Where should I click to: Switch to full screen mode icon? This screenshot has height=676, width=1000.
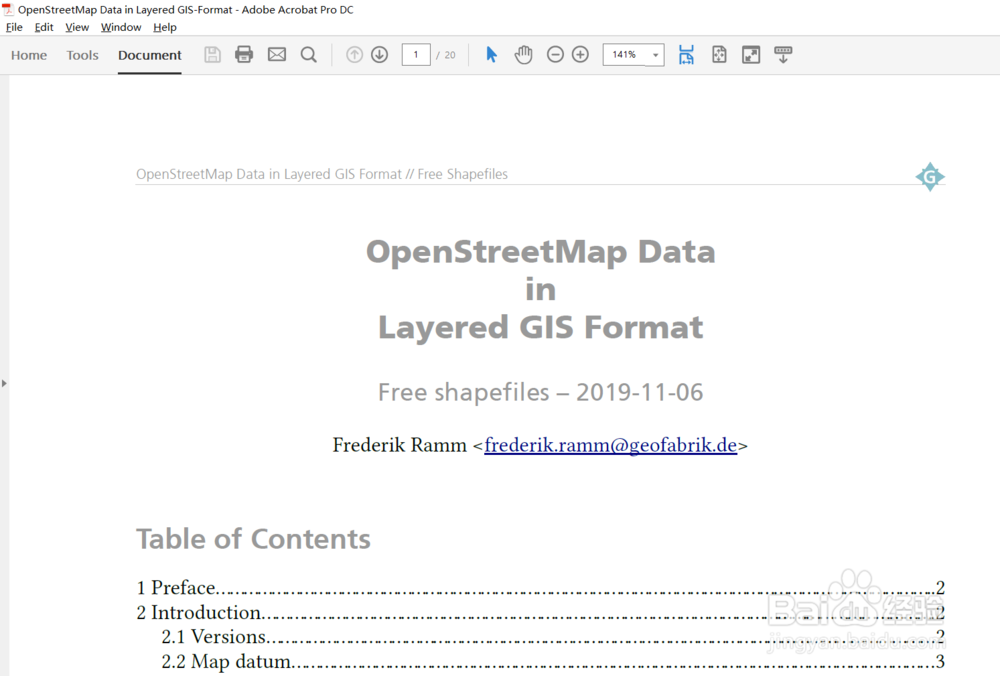[x=751, y=55]
